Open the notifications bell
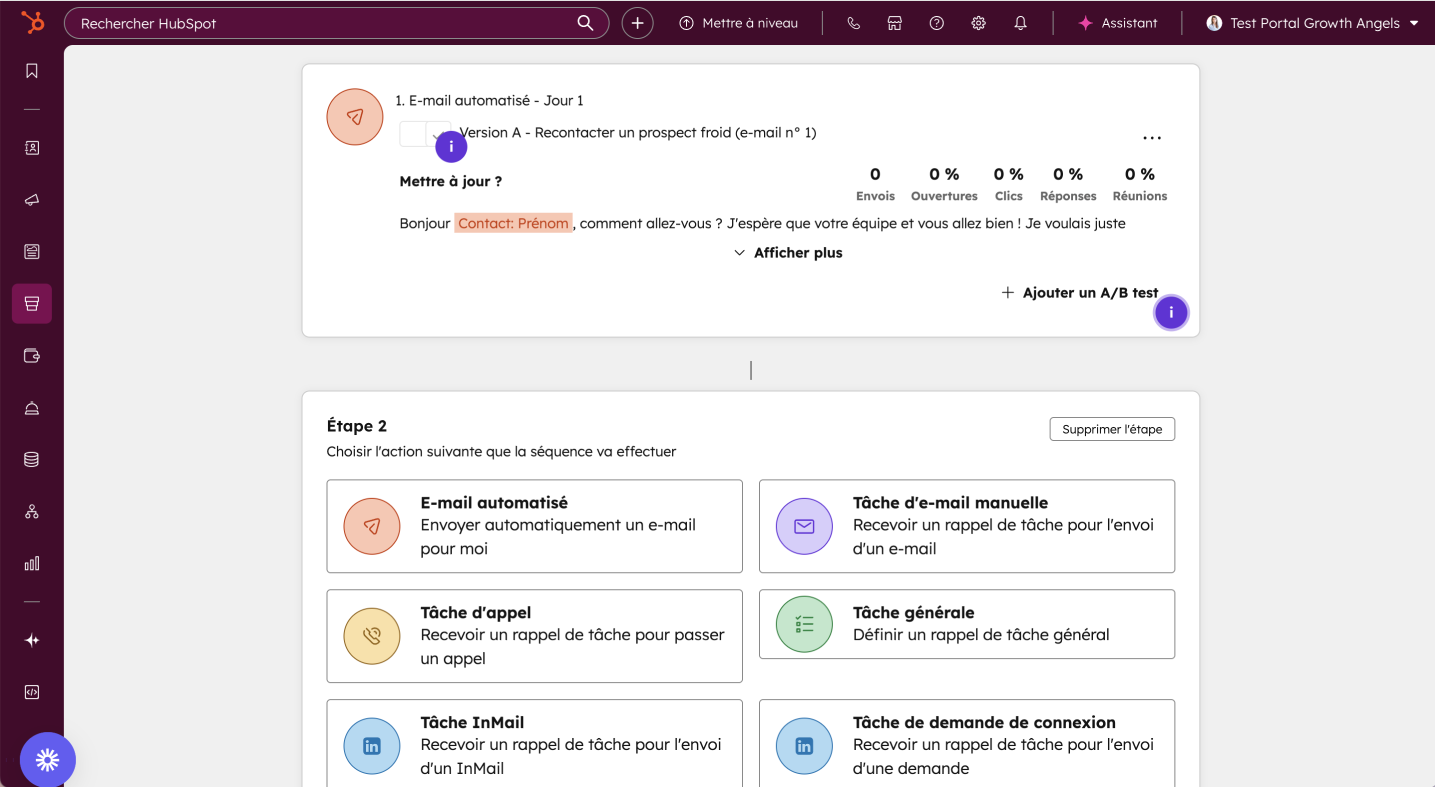 coord(1020,22)
